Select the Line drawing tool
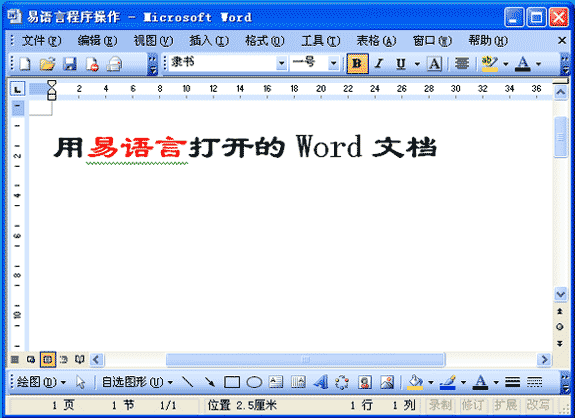This screenshot has height=418, width=575. pyautogui.click(x=188, y=382)
